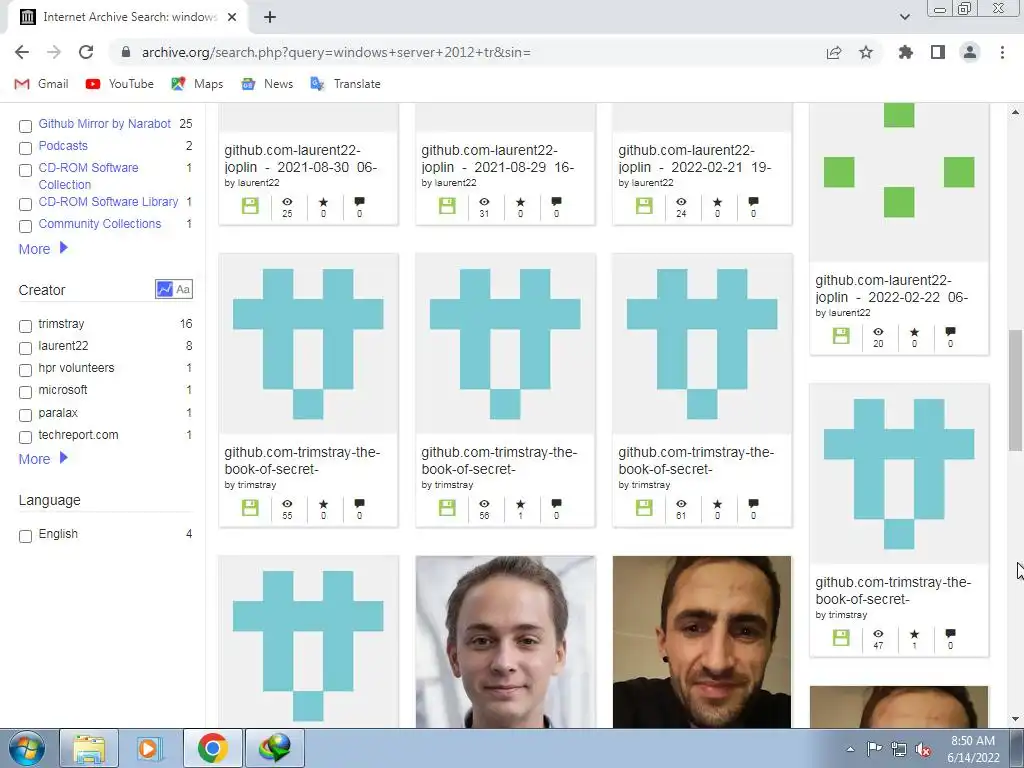Expand More under the Creator list
The image size is (1024, 768).
(43, 459)
